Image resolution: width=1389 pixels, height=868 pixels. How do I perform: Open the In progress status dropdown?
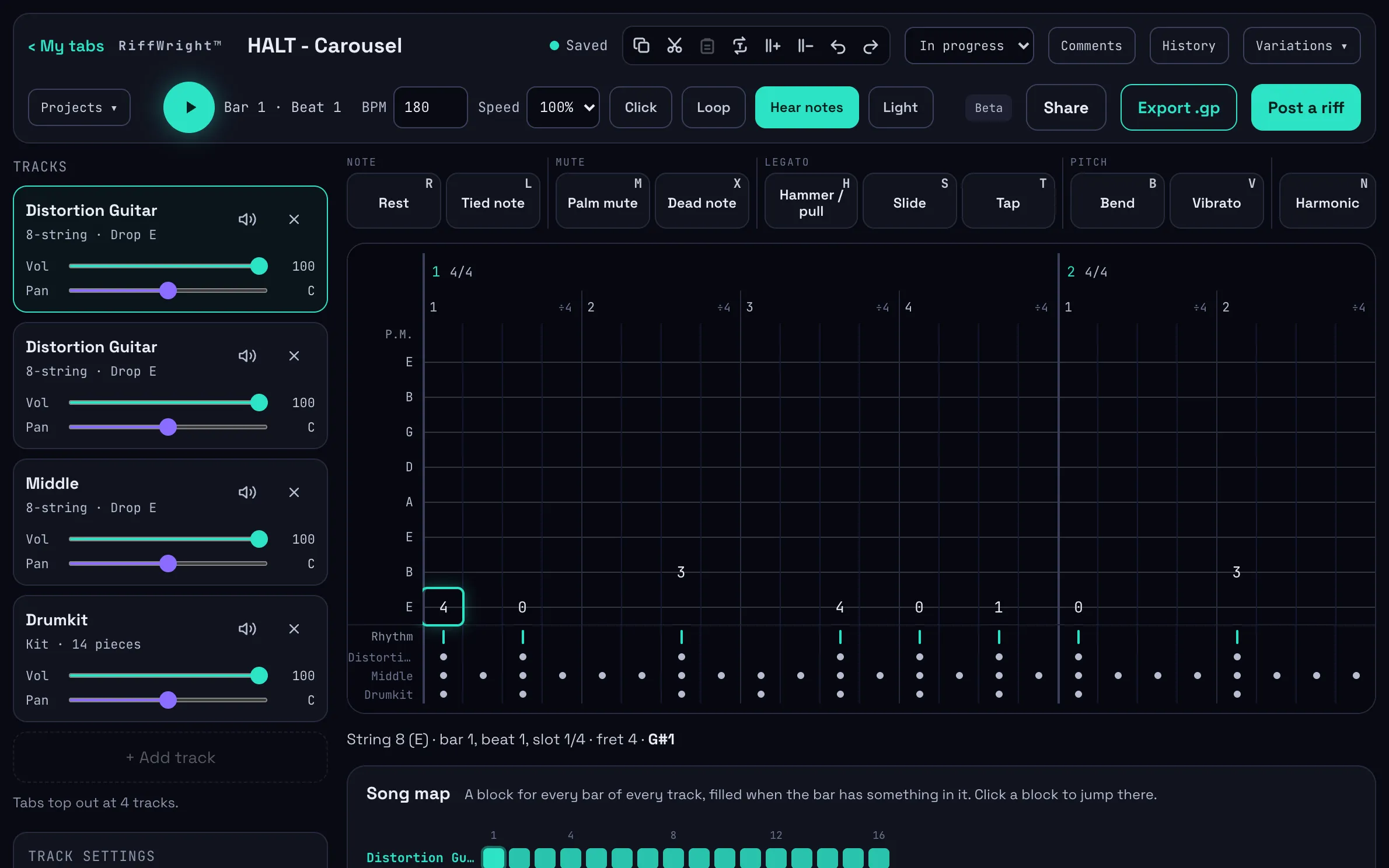pos(969,45)
